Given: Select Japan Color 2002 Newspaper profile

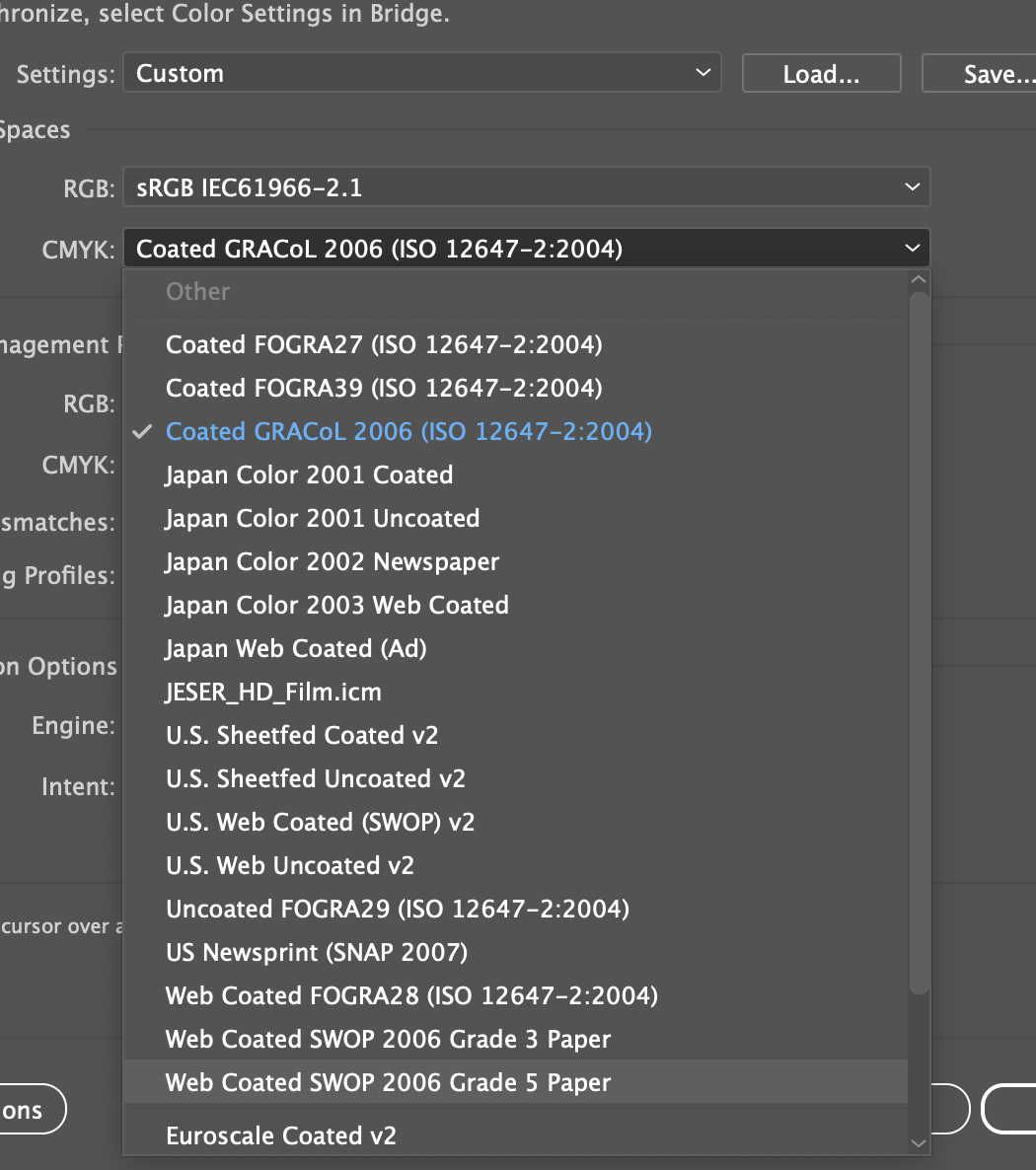Looking at the screenshot, I should 516,562.
